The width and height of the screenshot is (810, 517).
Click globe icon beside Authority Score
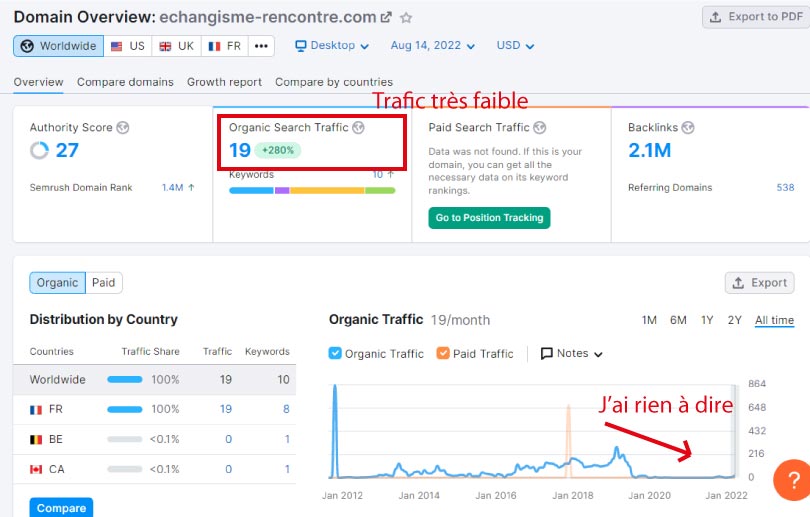coord(122,127)
